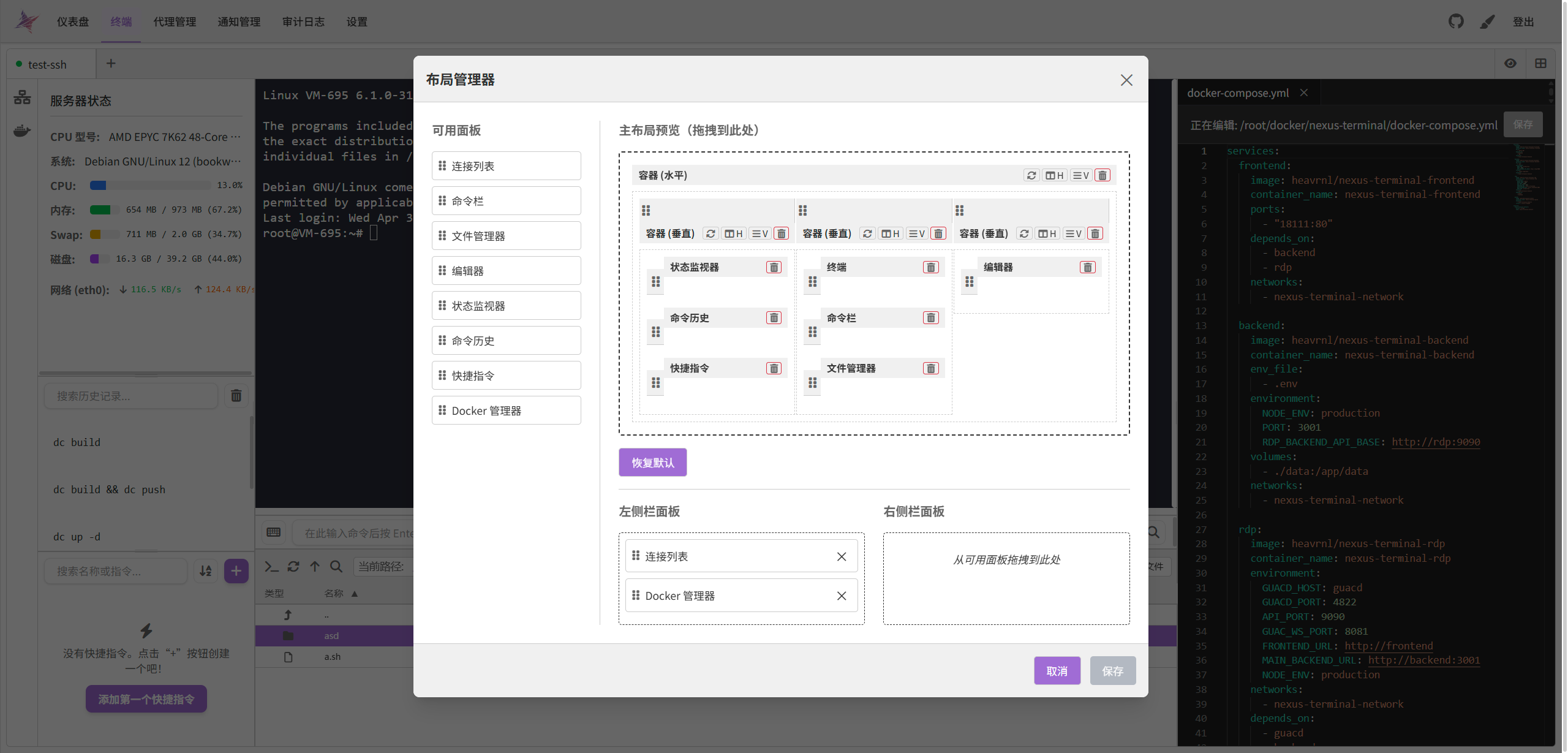Click refresh icon on 容器 (水平) header
Screen dimensions: 1568x753
1031,175
